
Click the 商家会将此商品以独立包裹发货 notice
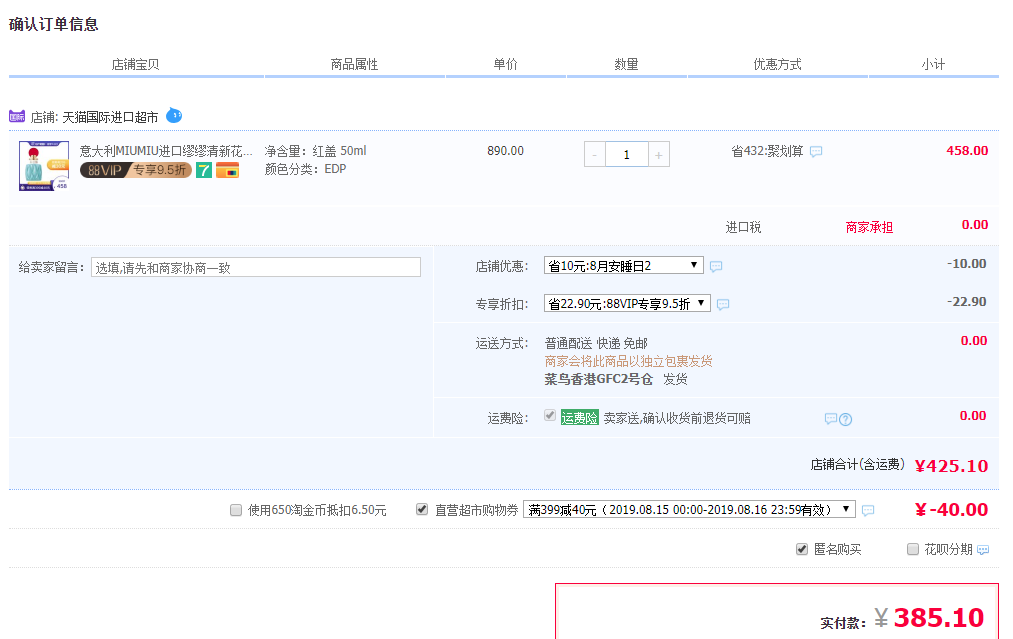pos(629,361)
